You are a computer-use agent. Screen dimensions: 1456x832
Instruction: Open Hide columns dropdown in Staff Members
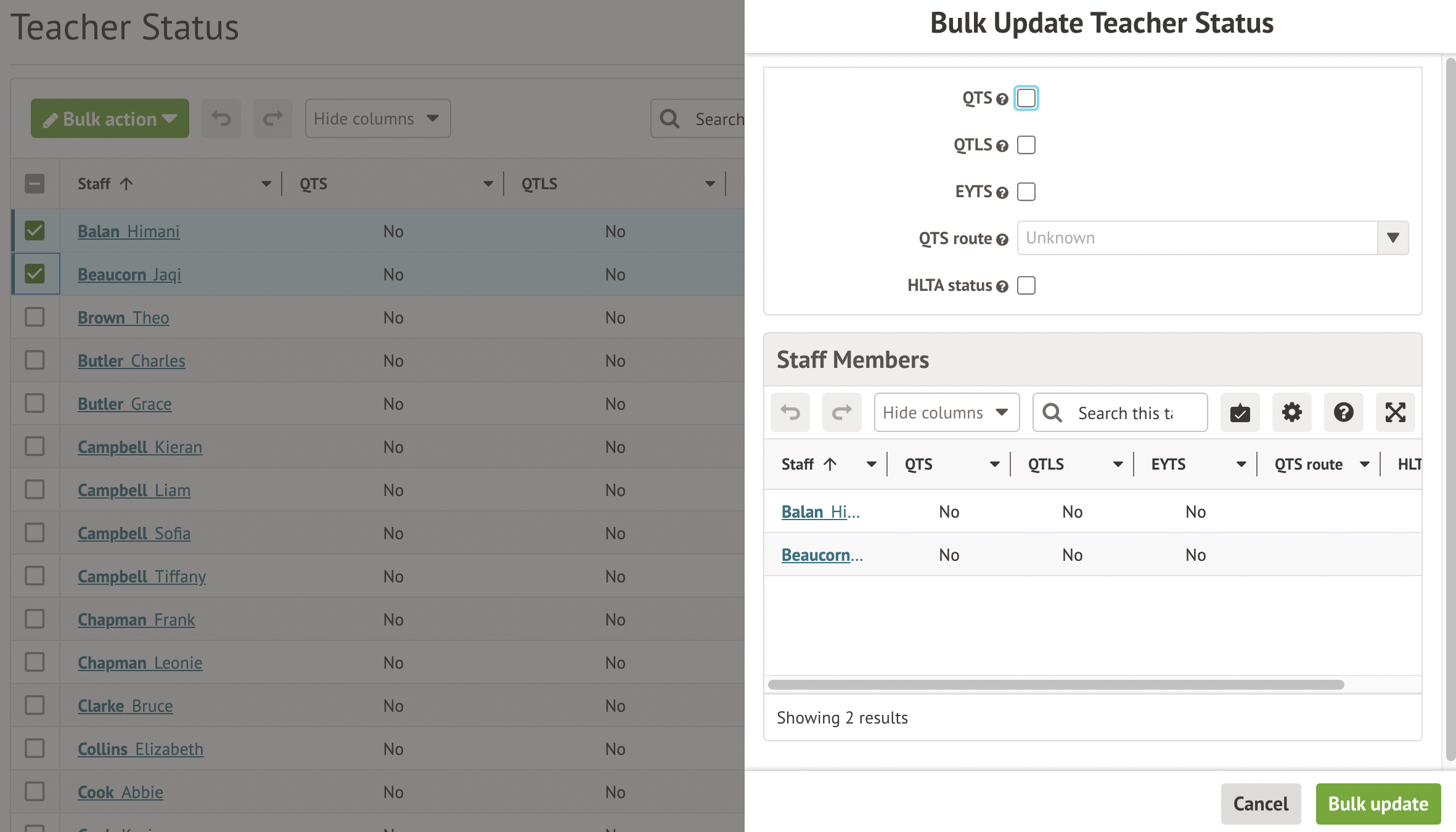coord(946,412)
